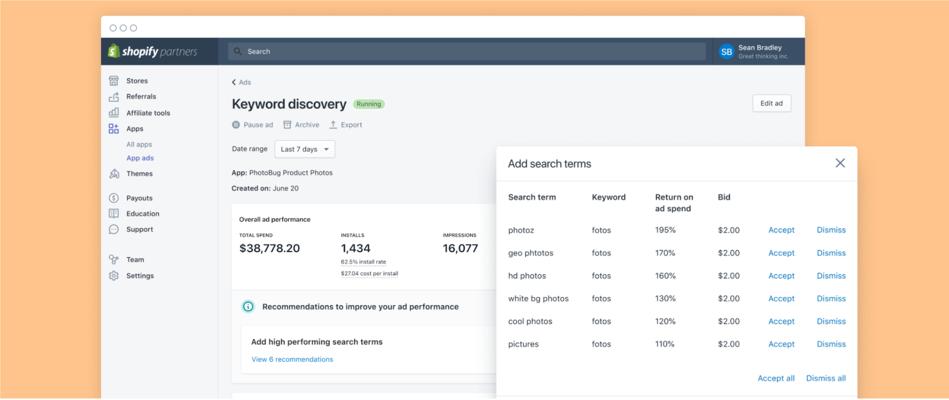The width and height of the screenshot is (949, 400).
Task: Open the Affiliate tools menu item
Action: tap(148, 113)
